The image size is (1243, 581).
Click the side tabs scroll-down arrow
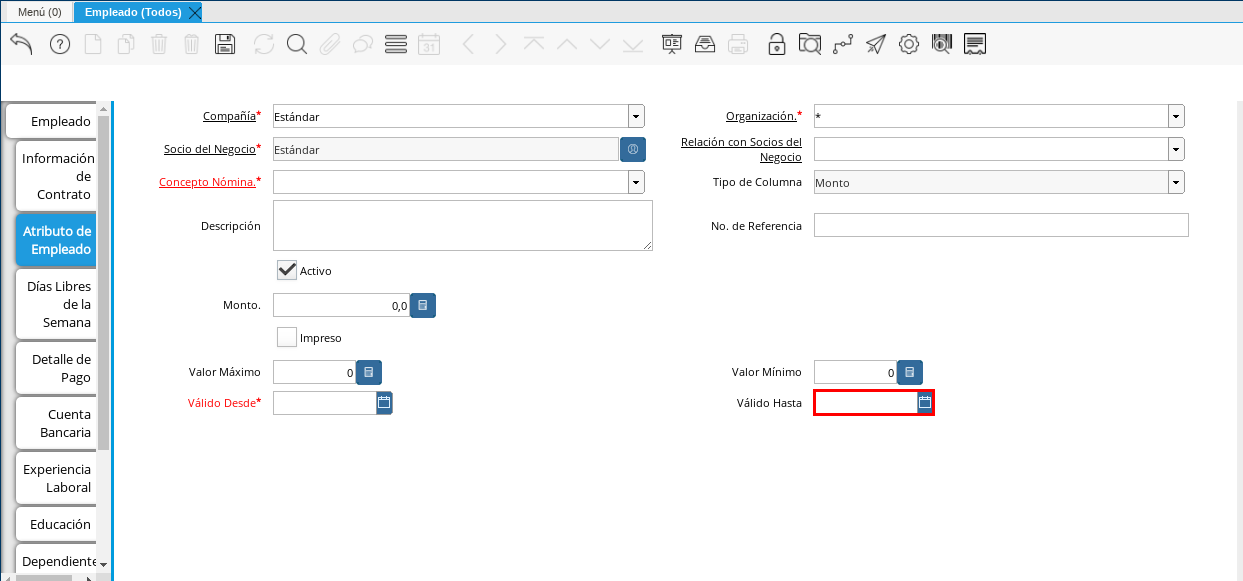[103, 565]
